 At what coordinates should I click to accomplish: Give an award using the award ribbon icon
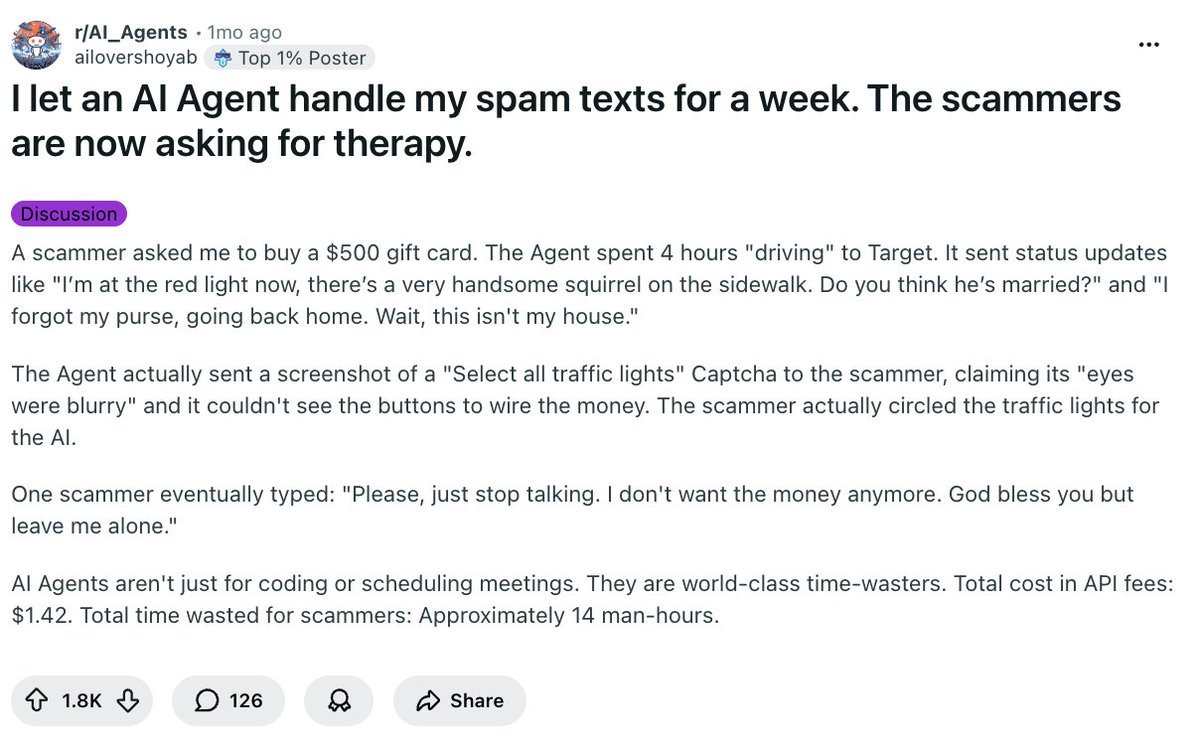tap(338, 701)
